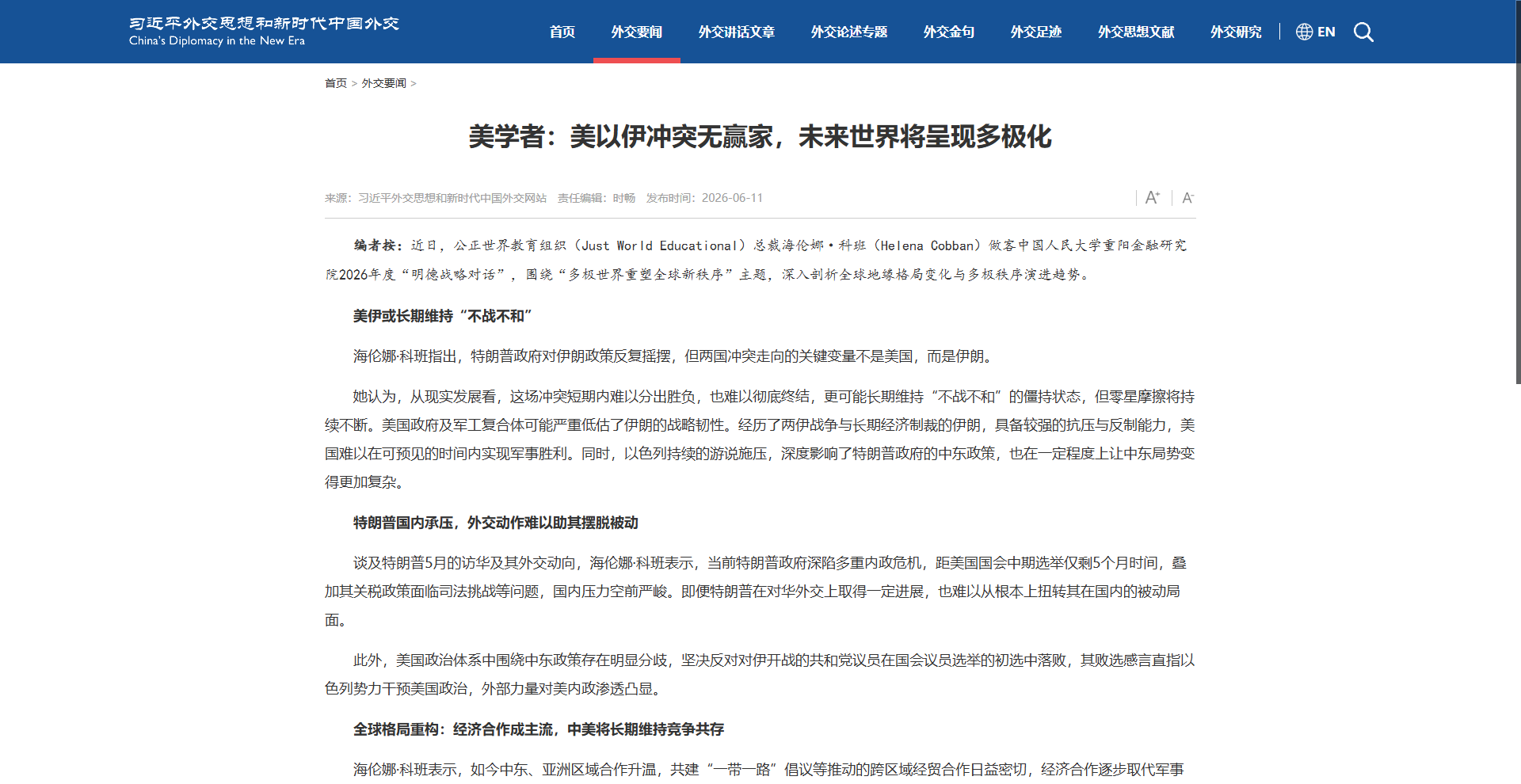Click the site logo title
This screenshot has width=1521, height=784.
[x=265, y=23]
